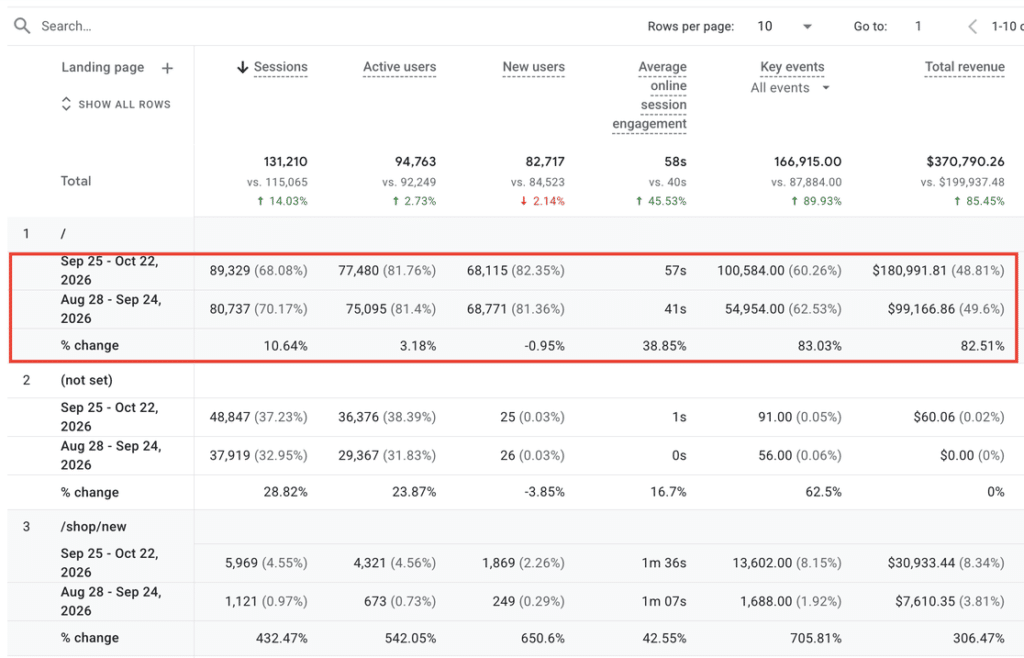Viewport: 1024px width, 658px height.
Task: Click the 10.64% change cell
Action: point(285,346)
